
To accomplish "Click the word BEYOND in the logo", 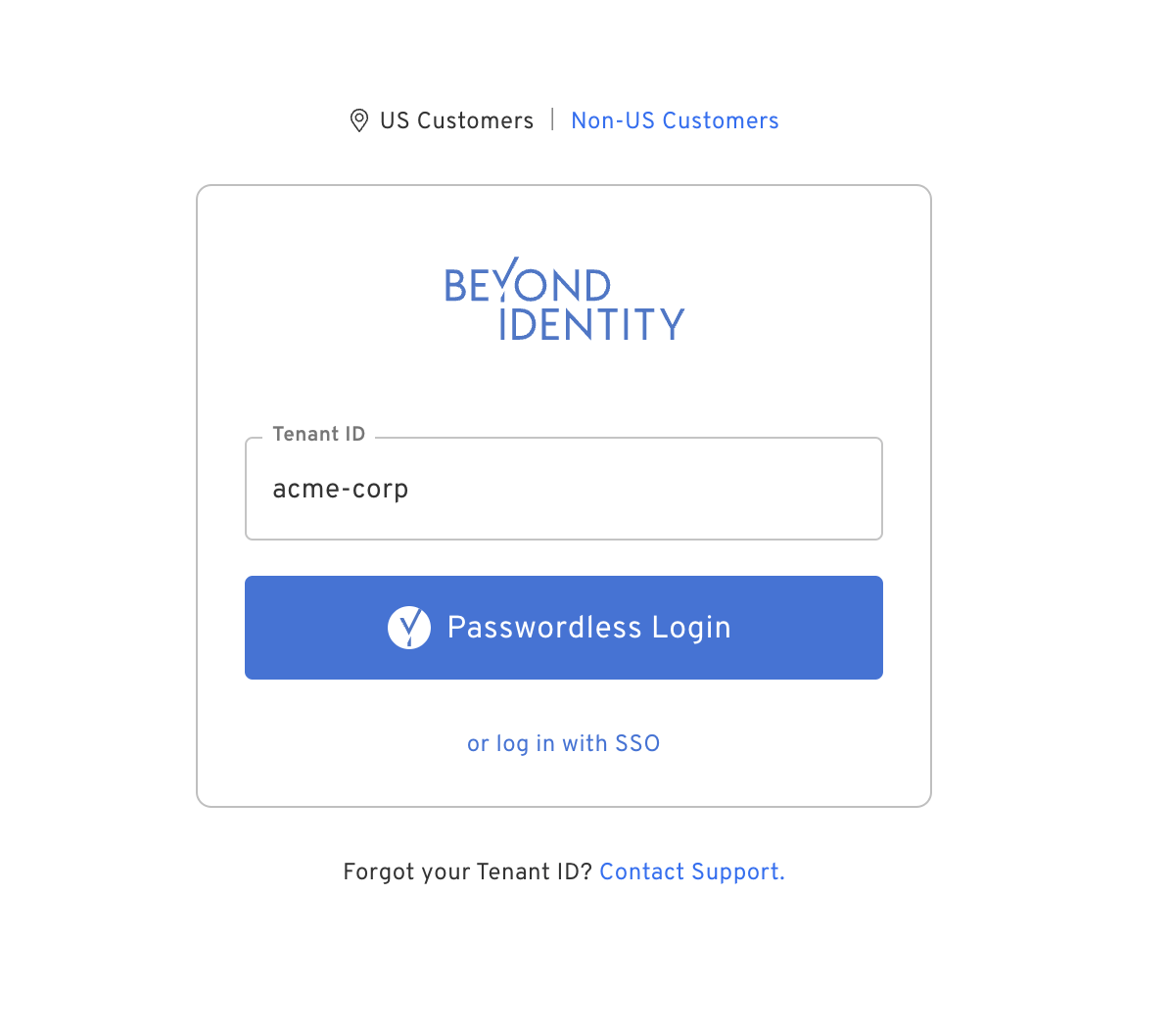I will point(527,285).
